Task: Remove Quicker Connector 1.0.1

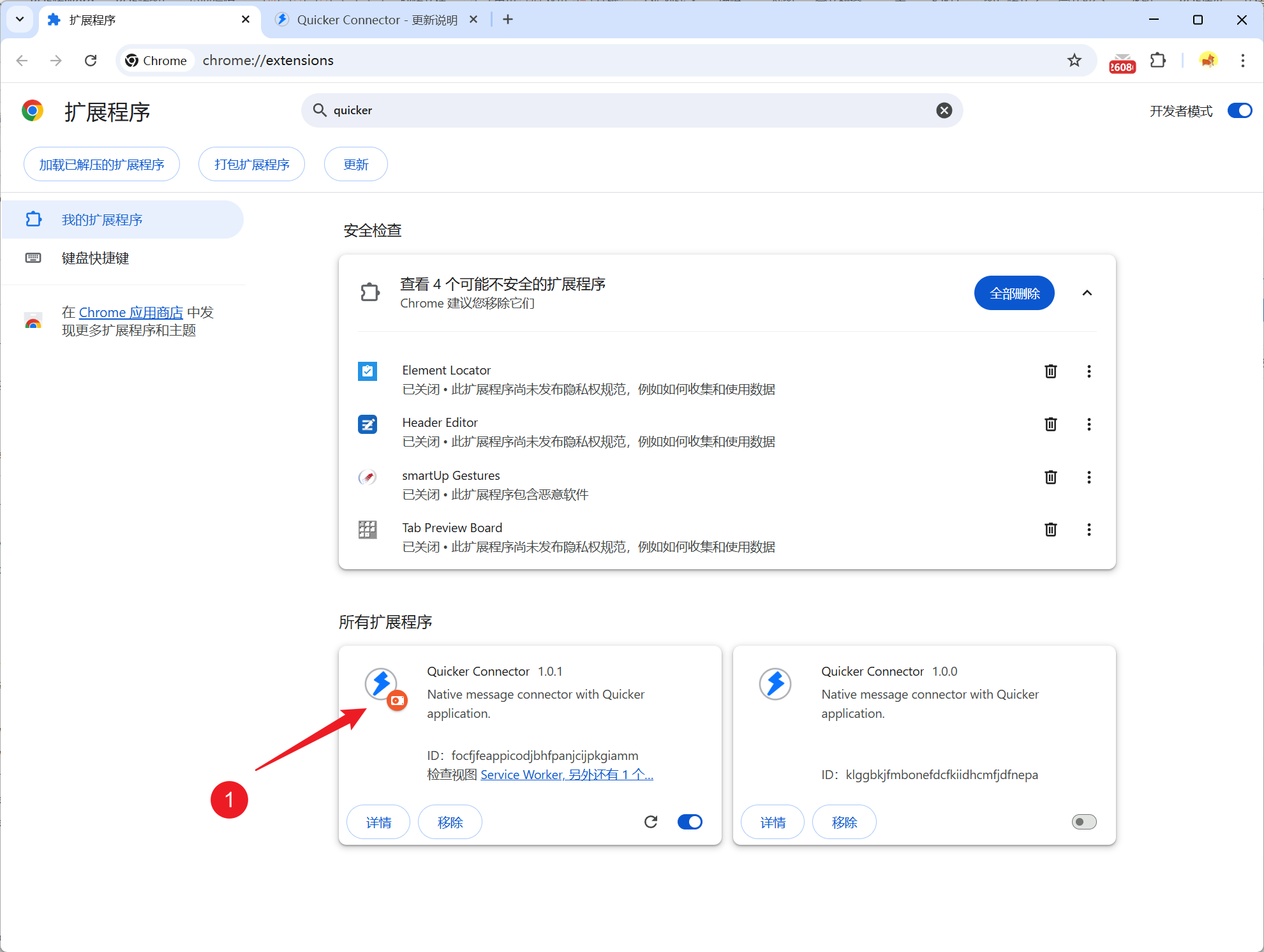Action: click(450, 822)
